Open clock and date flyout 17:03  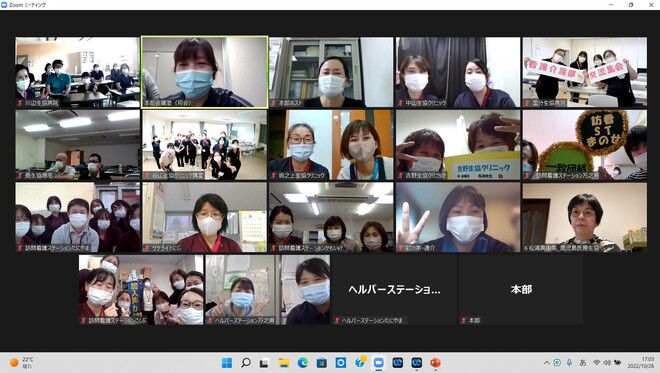click(642, 362)
